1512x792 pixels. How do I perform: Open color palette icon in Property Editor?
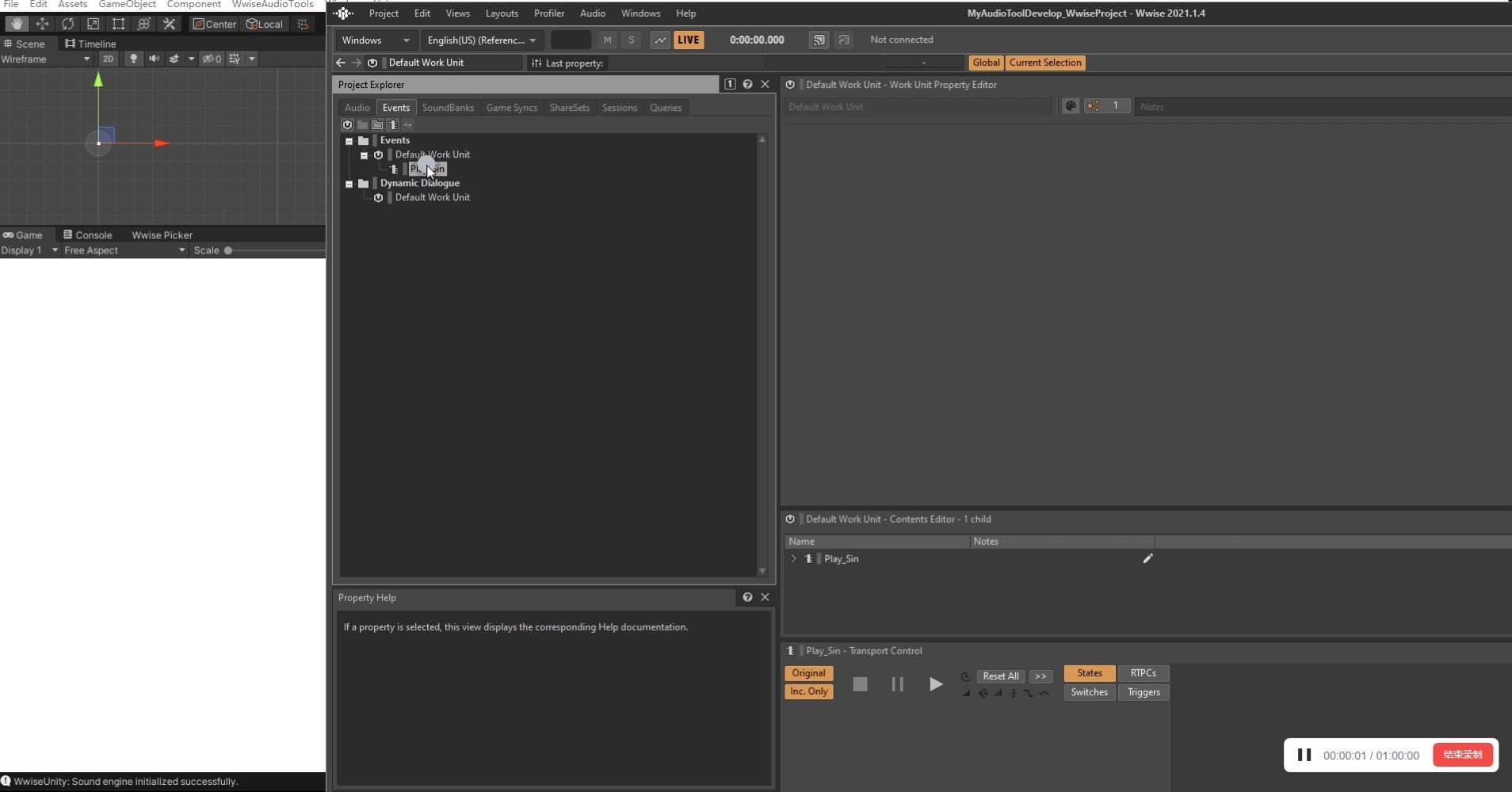pyautogui.click(x=1070, y=106)
